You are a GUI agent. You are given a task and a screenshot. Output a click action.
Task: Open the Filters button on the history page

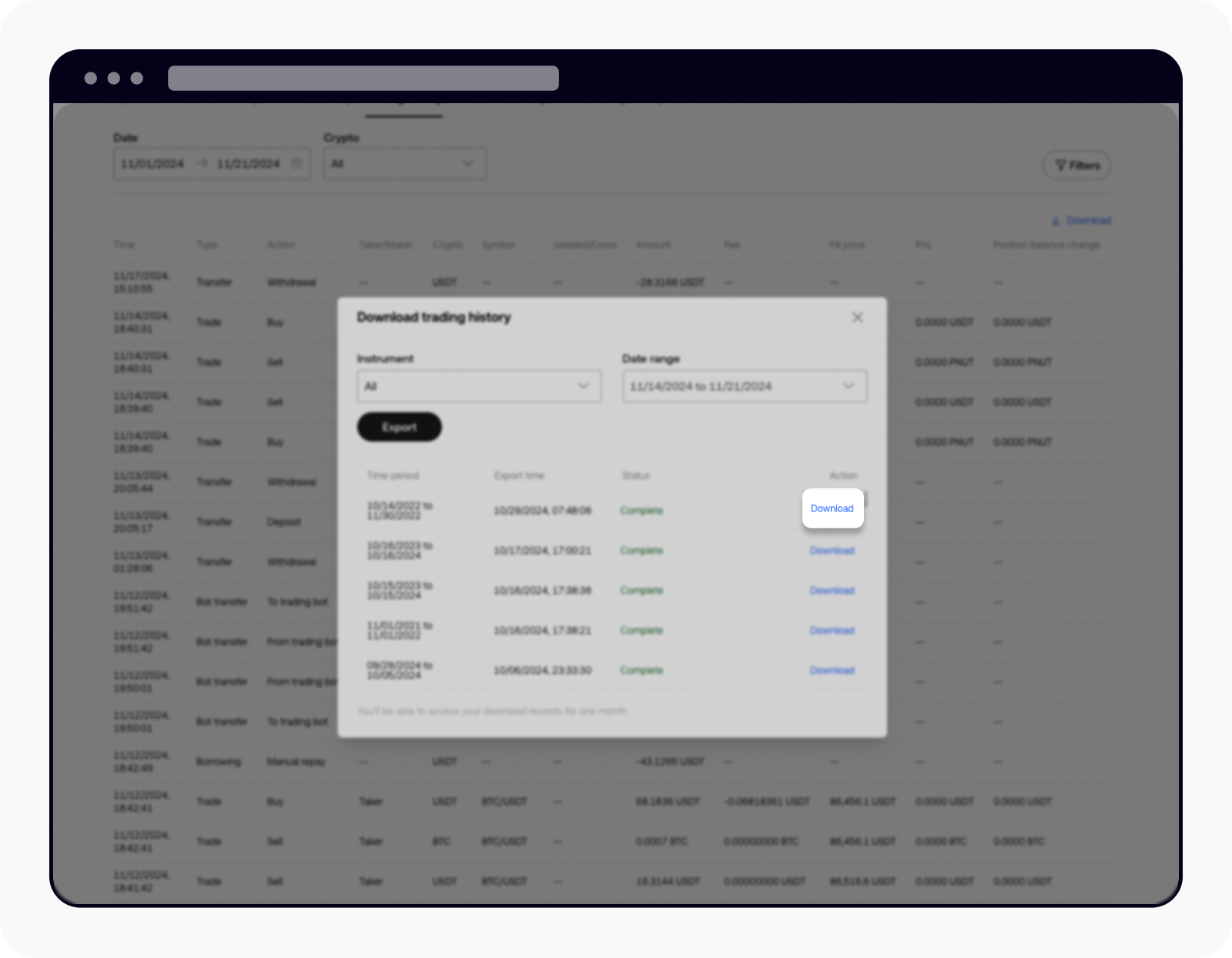(1076, 165)
